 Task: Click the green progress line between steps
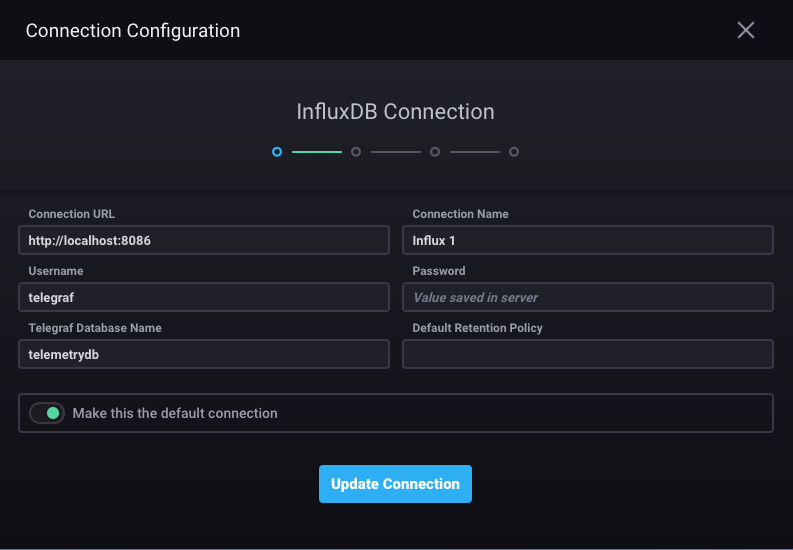tap(316, 152)
